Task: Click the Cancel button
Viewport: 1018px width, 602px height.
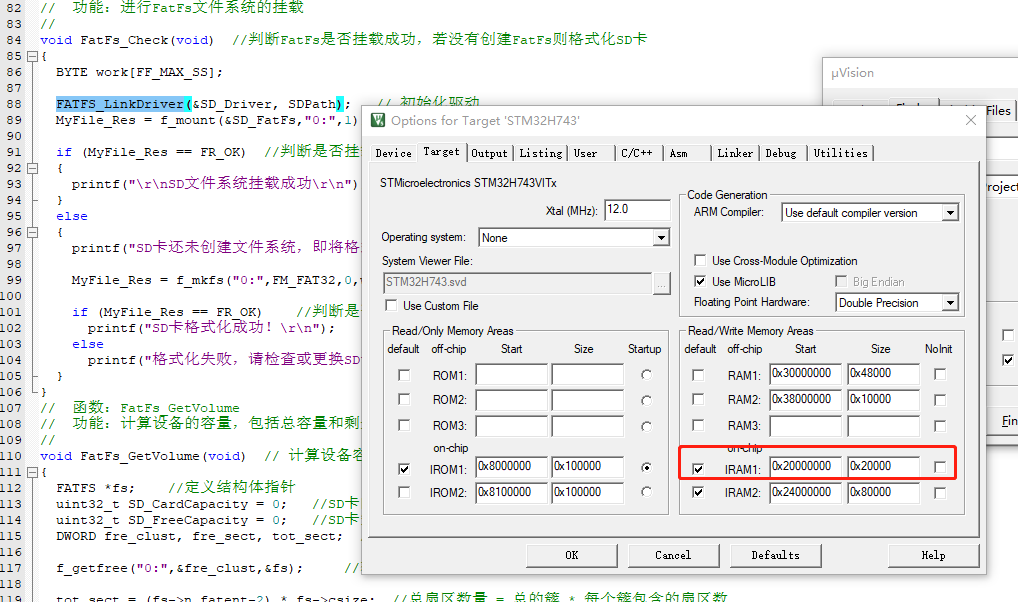Action: coord(673,555)
